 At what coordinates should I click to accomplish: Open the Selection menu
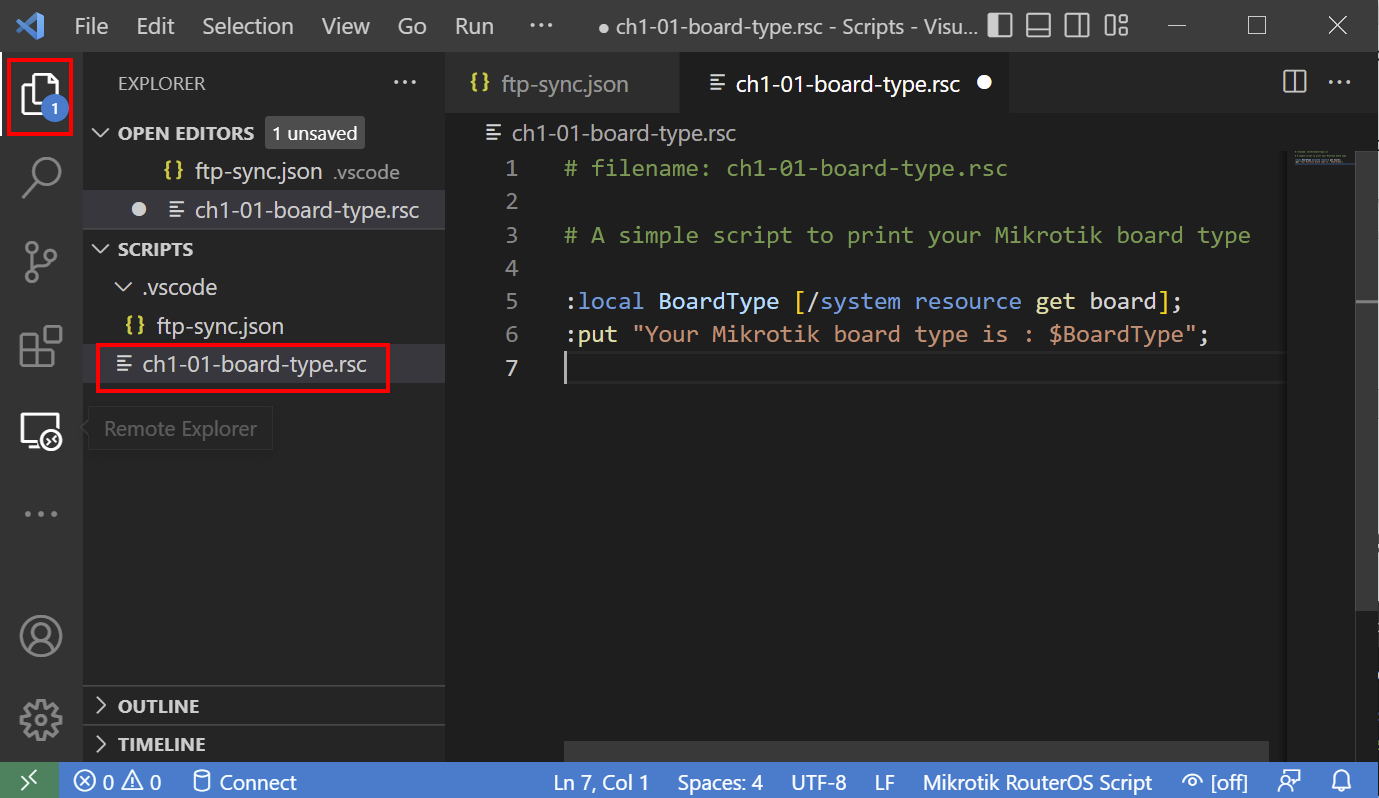point(248,26)
